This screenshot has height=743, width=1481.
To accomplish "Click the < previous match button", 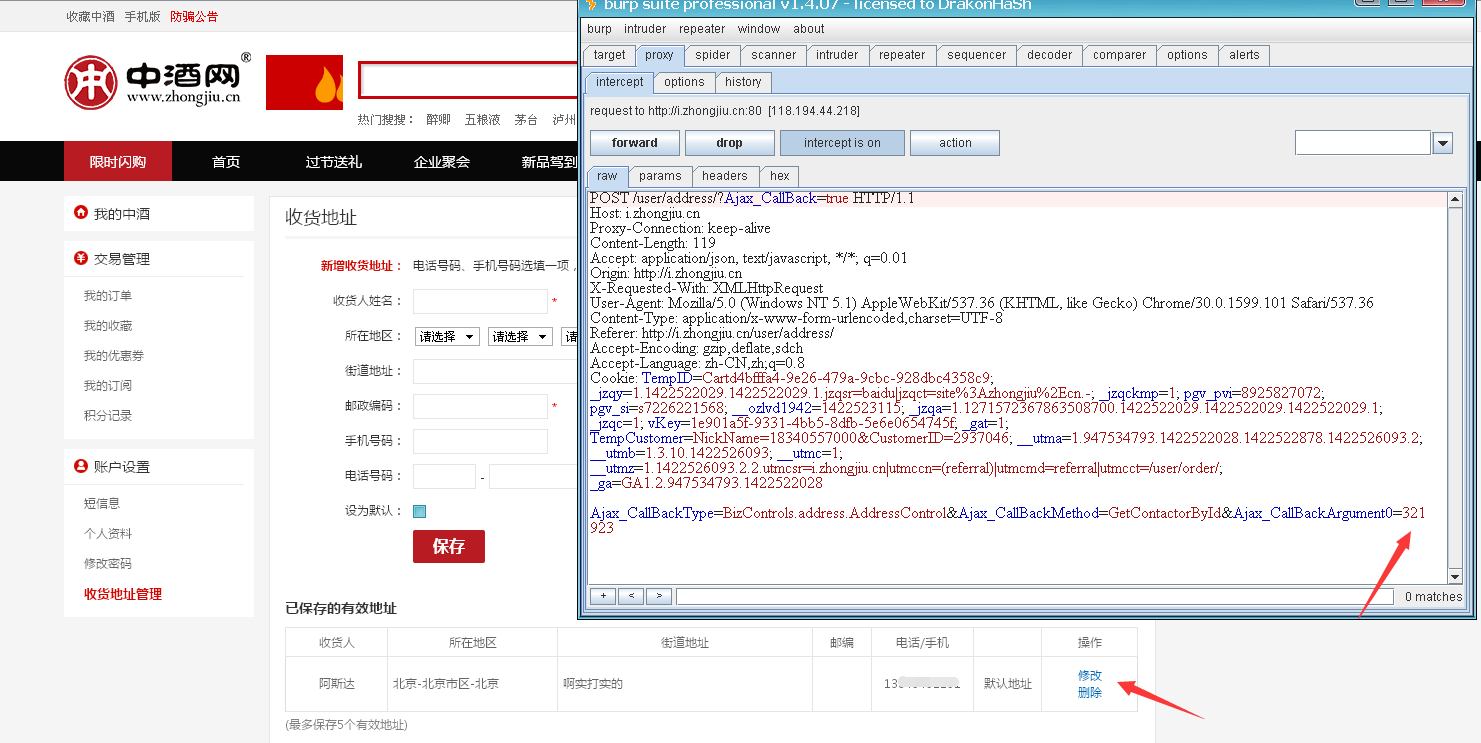I will click(x=630, y=596).
